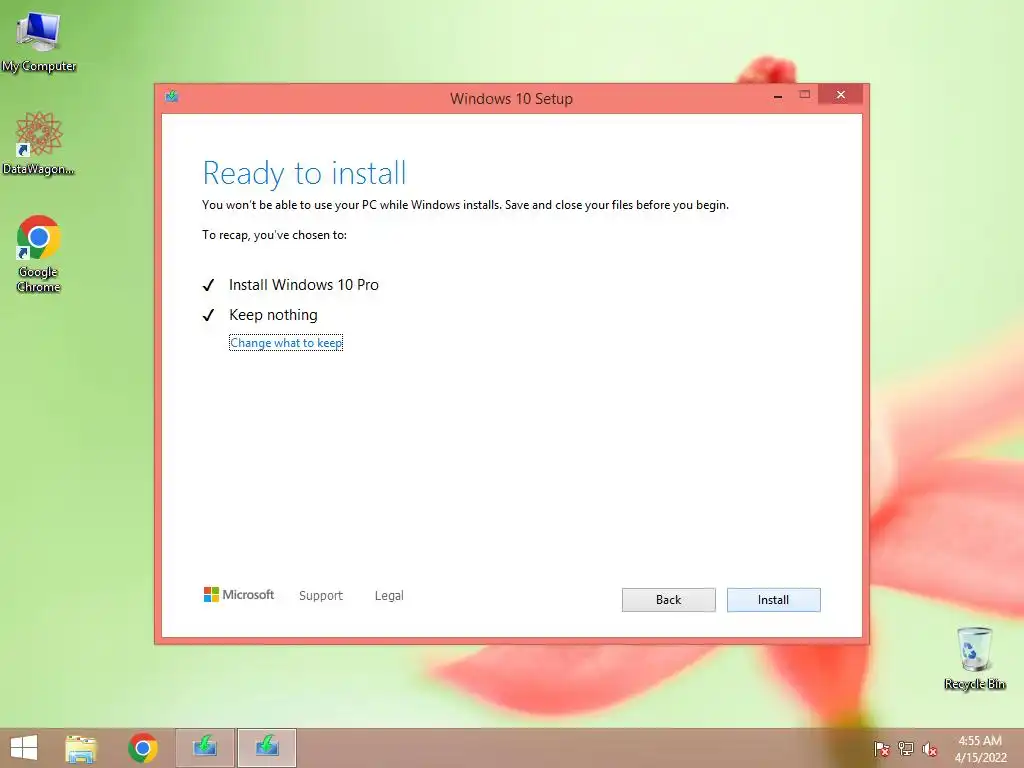Image resolution: width=1024 pixels, height=768 pixels.
Task: Switch to the active setup taskbar item
Action: 267,748
